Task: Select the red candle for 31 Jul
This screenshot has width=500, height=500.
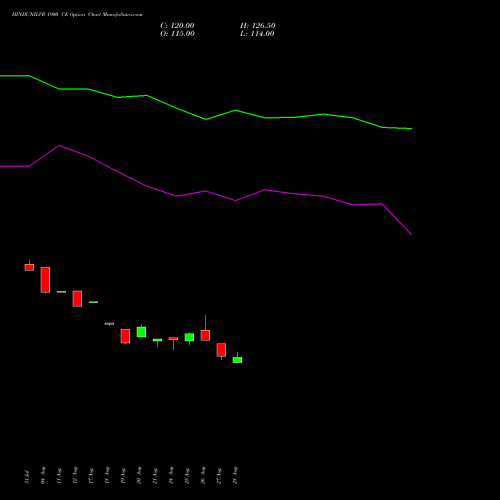Action: 29,267
